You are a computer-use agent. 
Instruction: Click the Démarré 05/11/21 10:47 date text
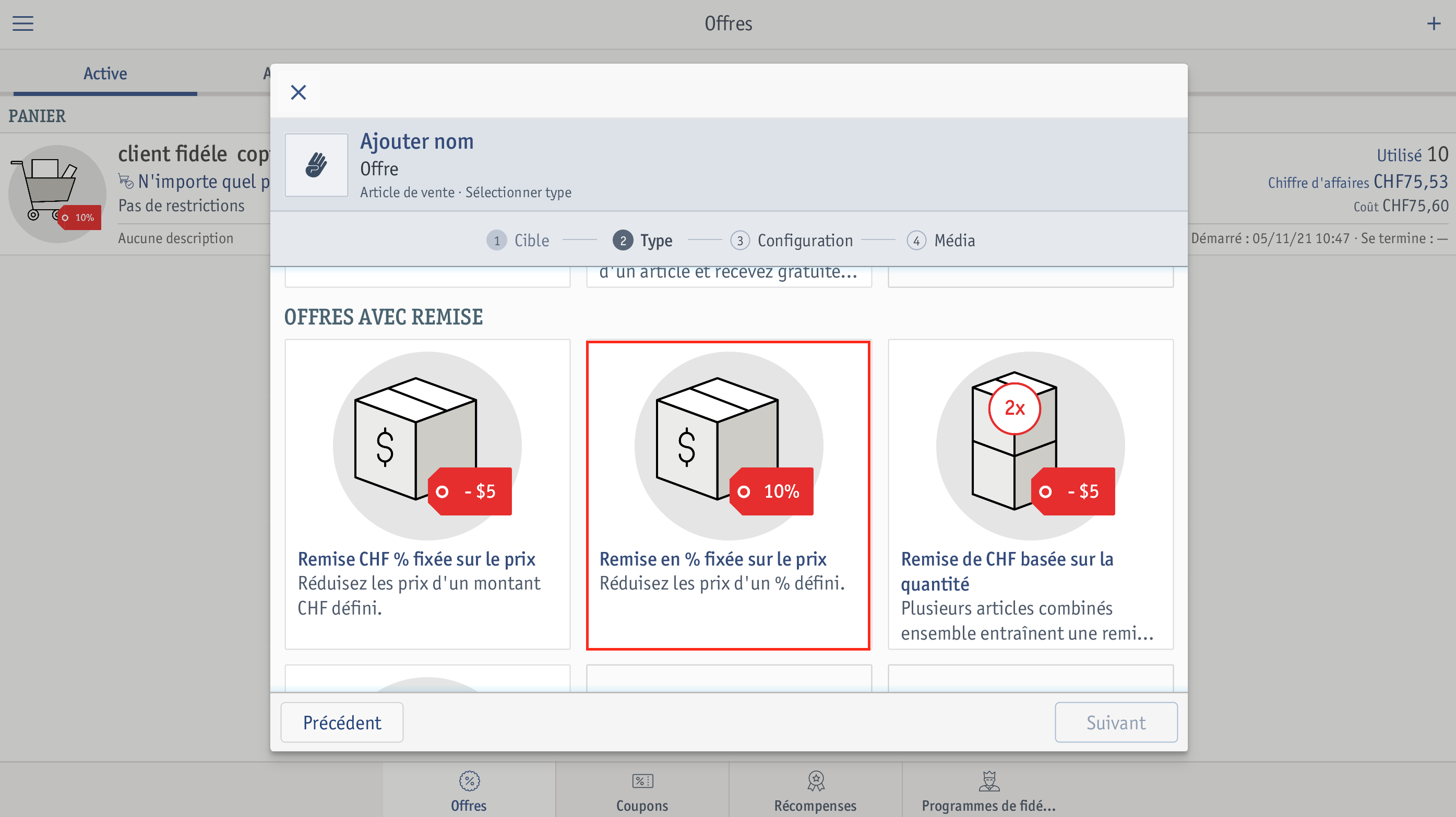1270,238
